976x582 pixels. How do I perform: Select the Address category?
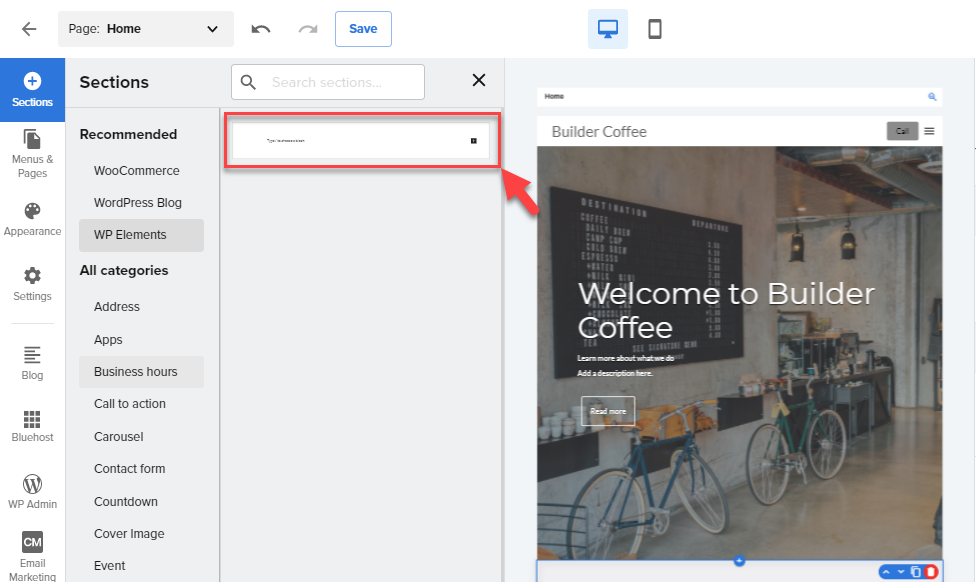[117, 307]
